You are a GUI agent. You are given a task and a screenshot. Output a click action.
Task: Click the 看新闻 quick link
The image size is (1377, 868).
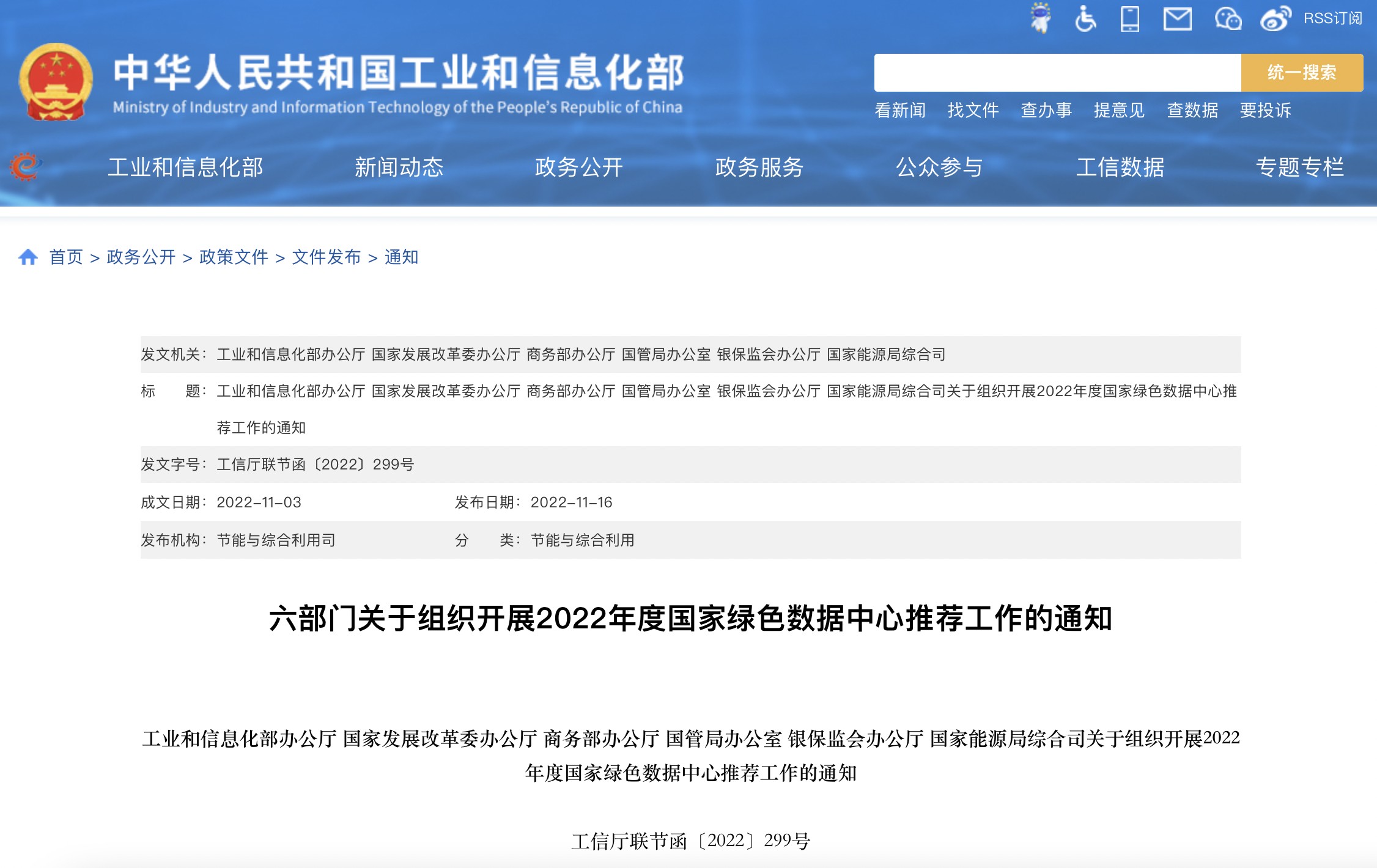pos(900,111)
